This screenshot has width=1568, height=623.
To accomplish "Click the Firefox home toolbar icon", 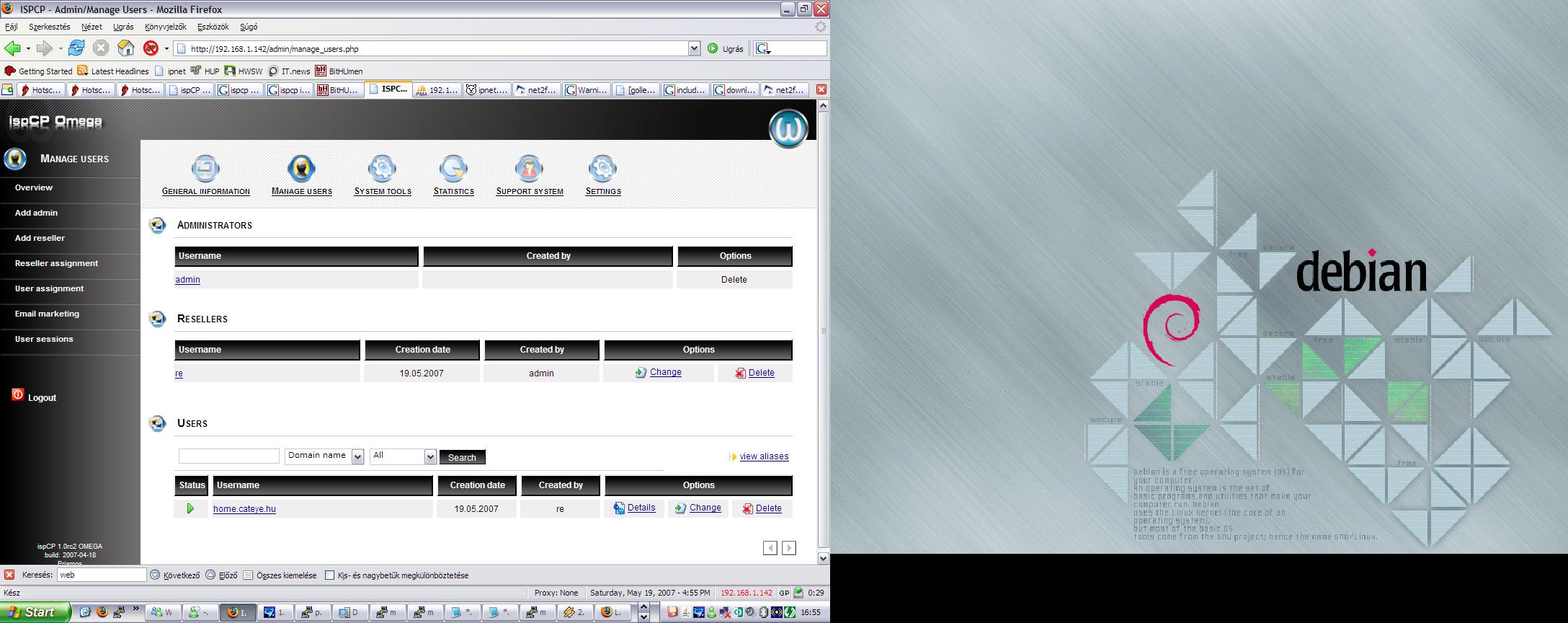I will click(x=126, y=48).
